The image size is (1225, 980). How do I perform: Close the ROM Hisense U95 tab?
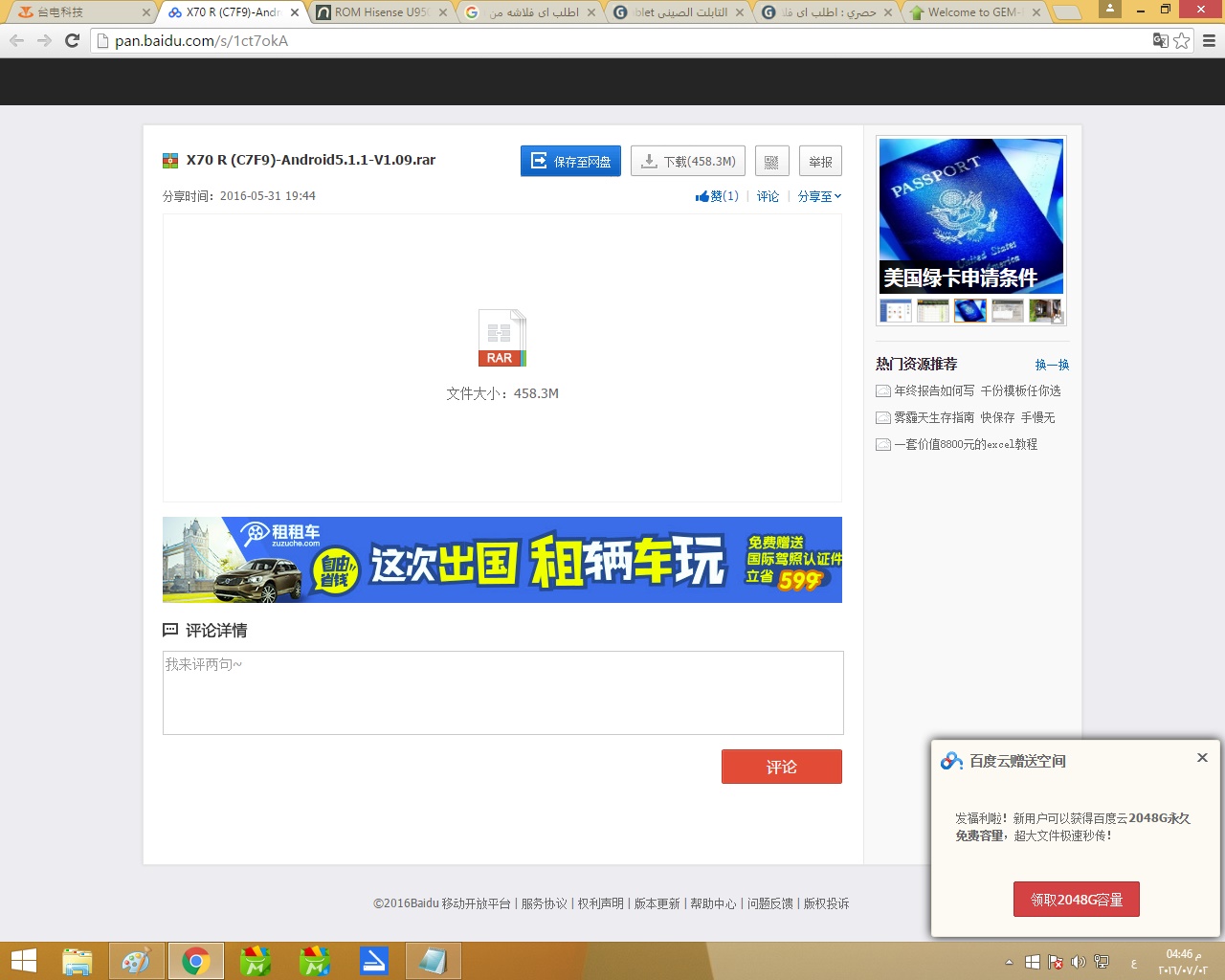[443, 12]
